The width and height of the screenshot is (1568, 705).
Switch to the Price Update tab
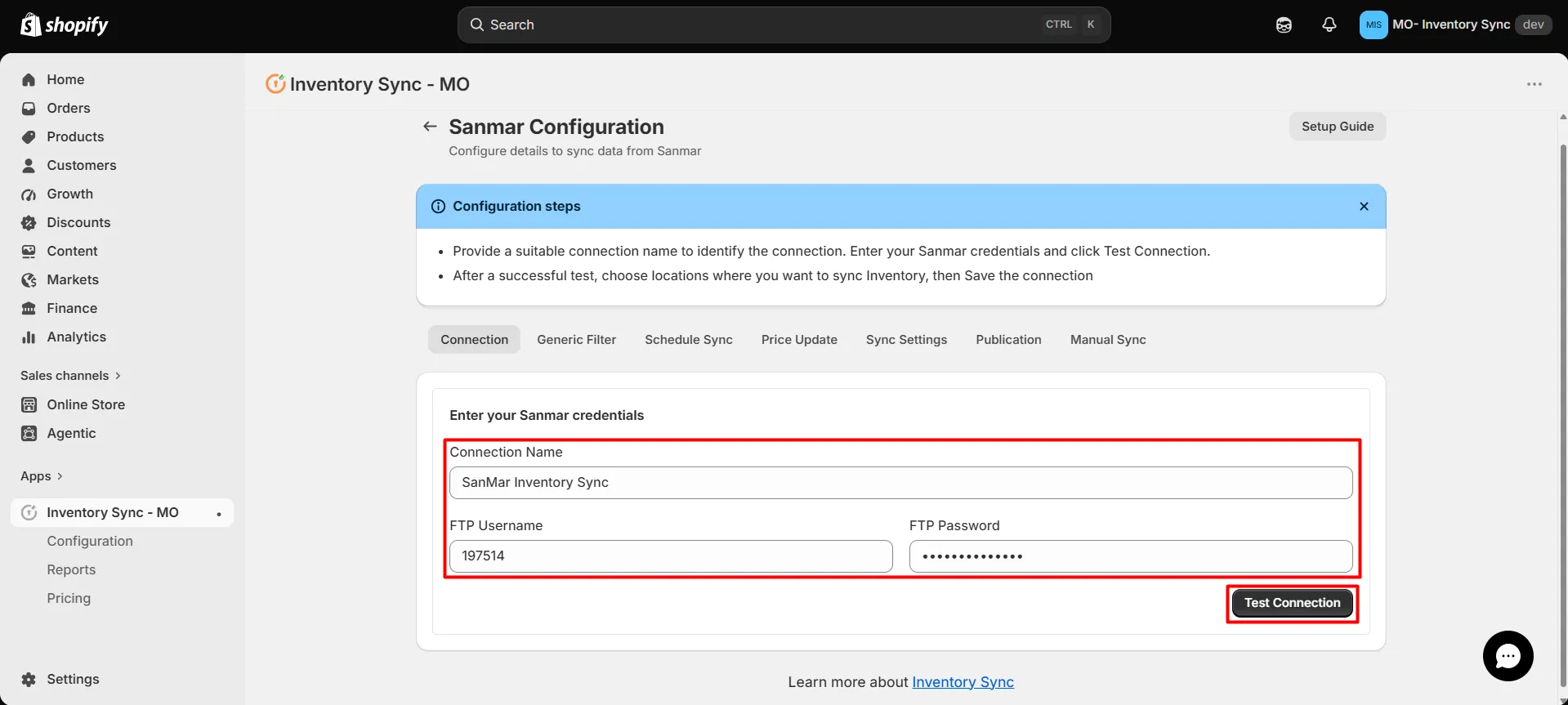pos(799,339)
